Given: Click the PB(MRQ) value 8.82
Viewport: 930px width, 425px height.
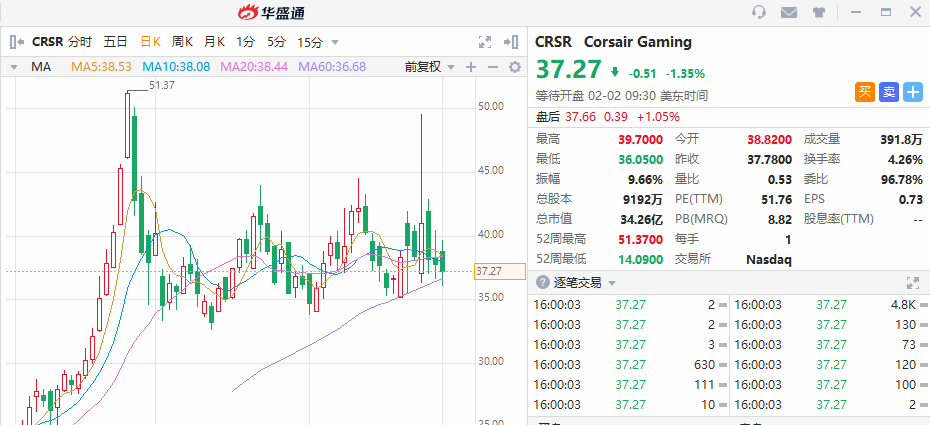Looking at the screenshot, I should (779, 219).
